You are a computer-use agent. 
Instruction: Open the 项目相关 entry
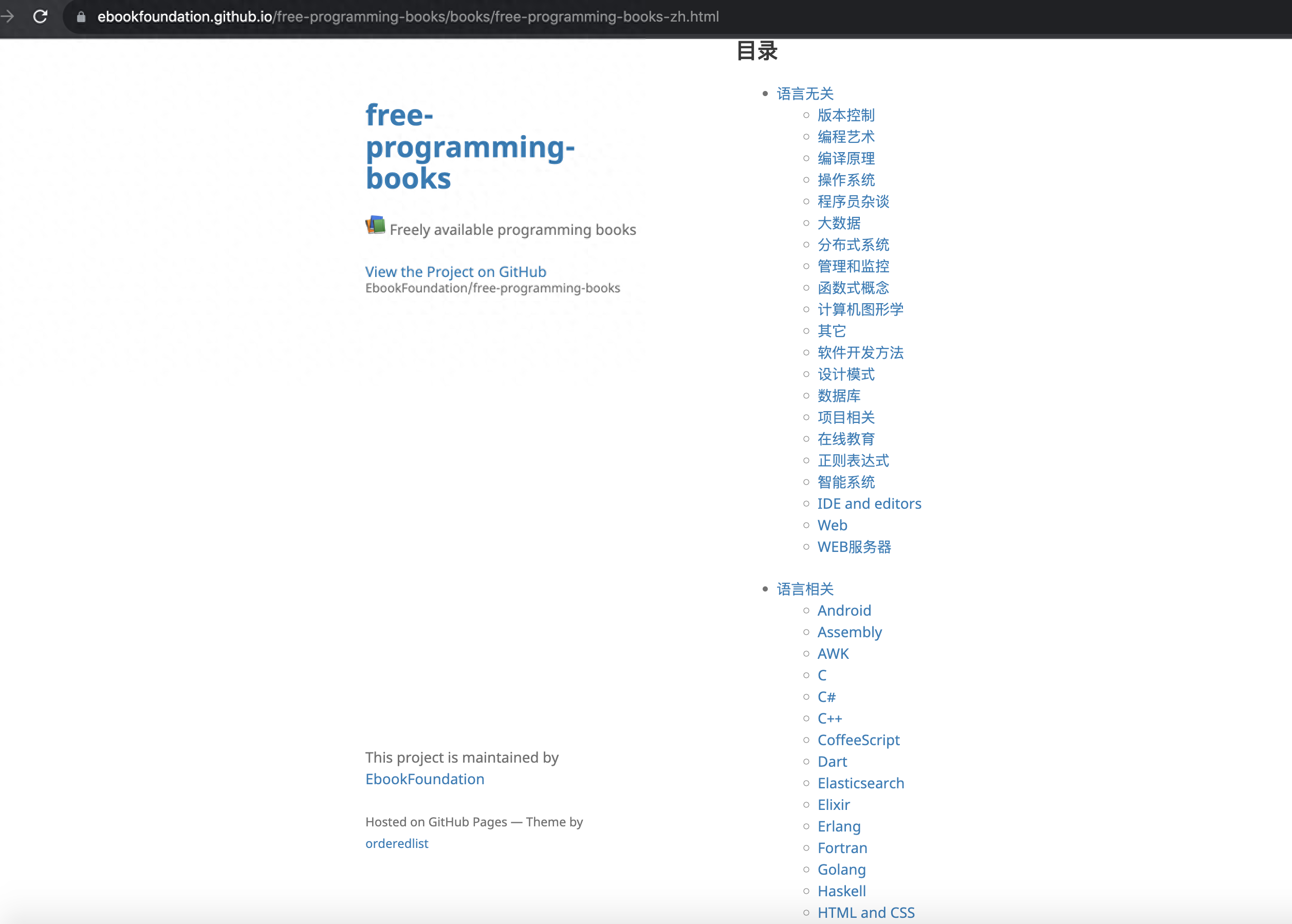(x=846, y=418)
